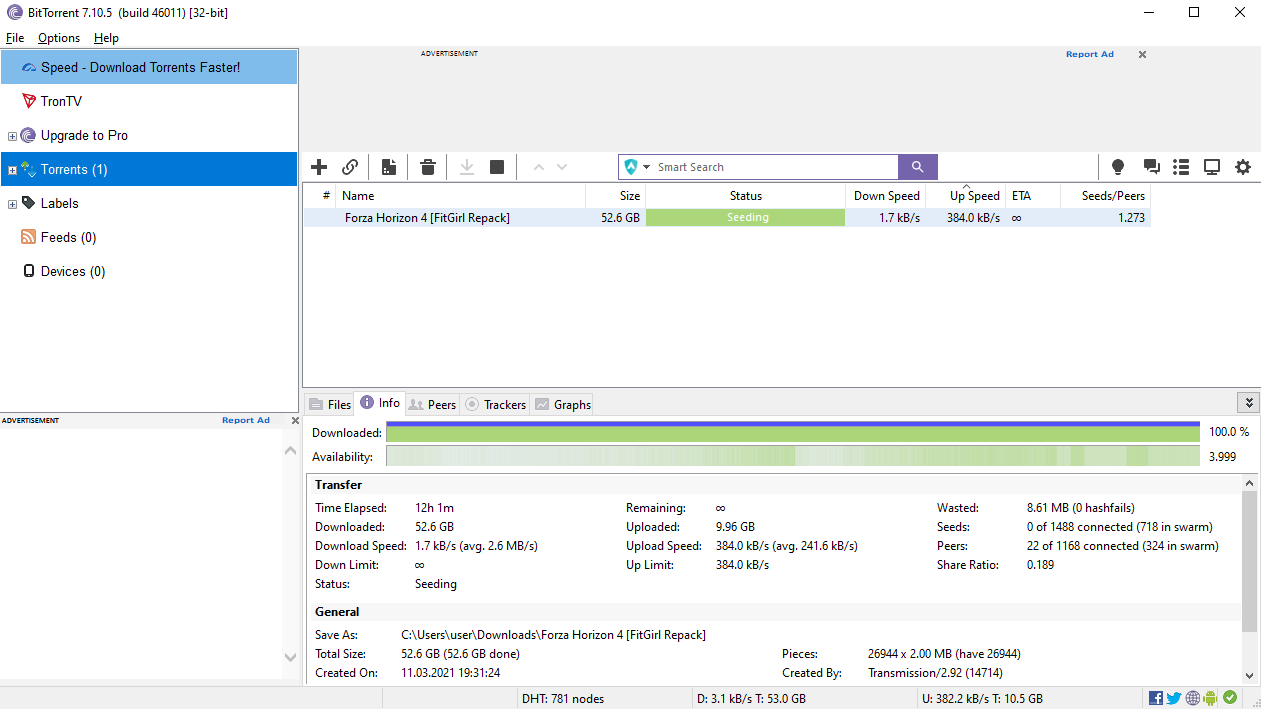
Task: Click the Stop torrent square icon
Action: [x=497, y=167]
